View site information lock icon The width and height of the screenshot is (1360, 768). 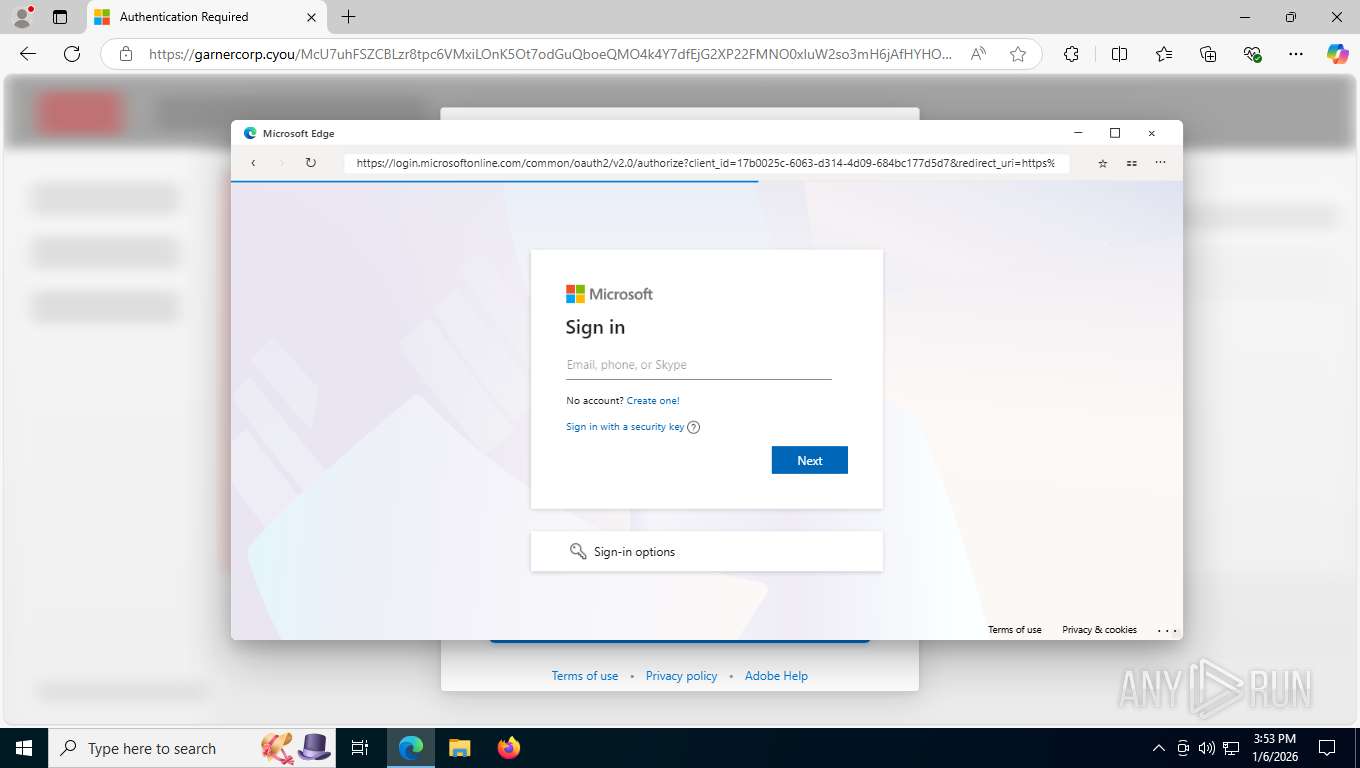tap(126, 54)
